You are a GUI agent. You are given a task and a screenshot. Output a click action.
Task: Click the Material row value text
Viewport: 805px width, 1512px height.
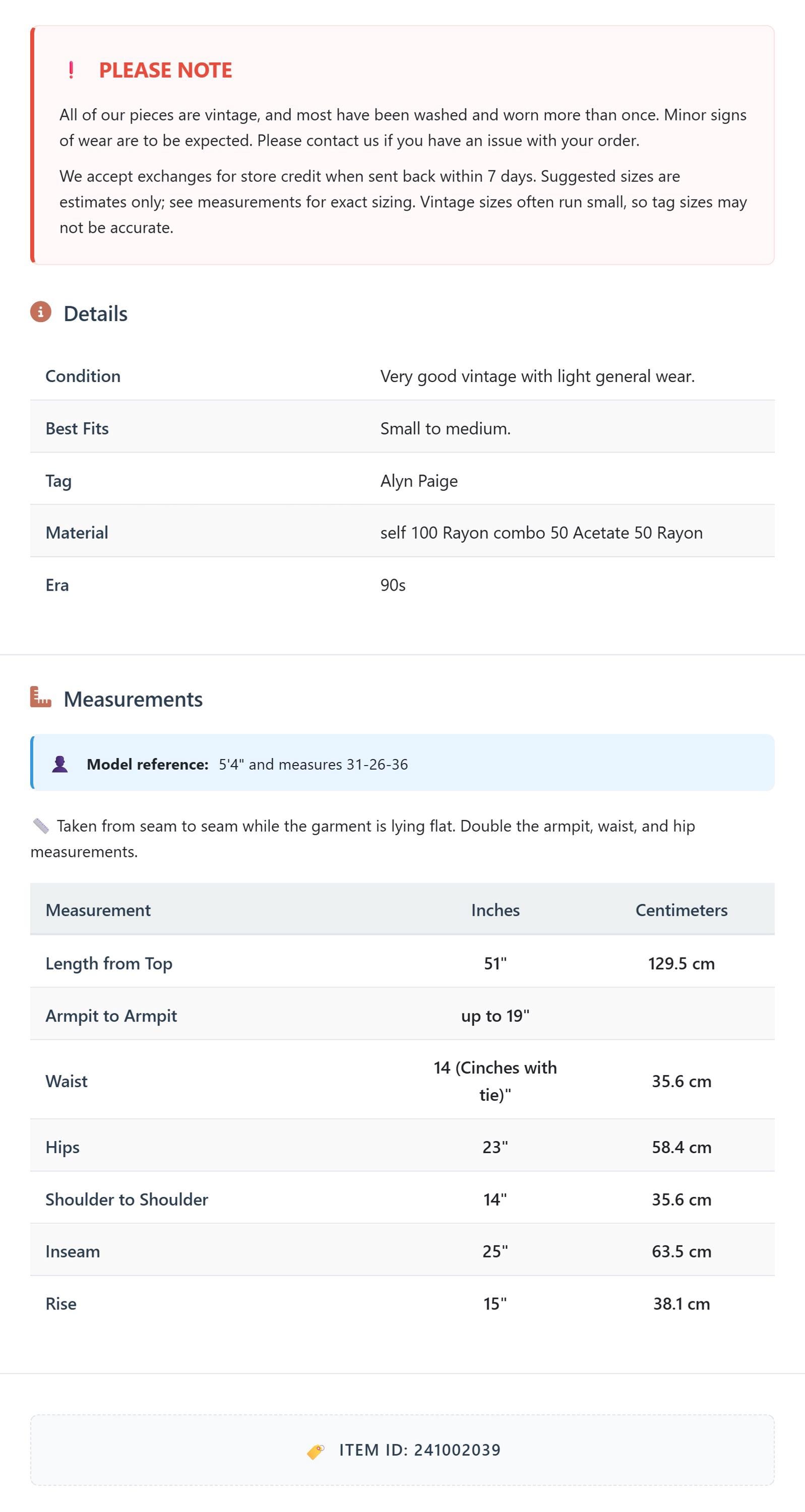pos(541,532)
